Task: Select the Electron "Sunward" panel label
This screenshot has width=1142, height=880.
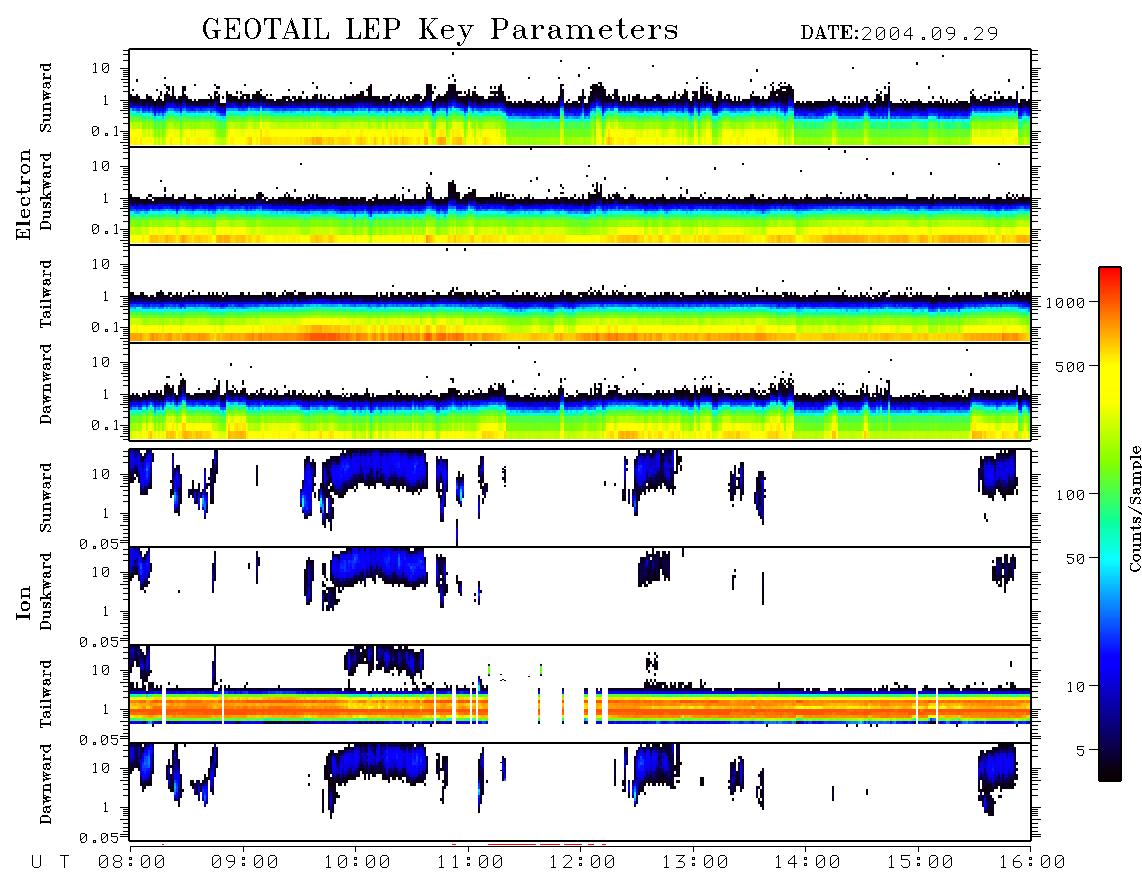Action: (46, 98)
